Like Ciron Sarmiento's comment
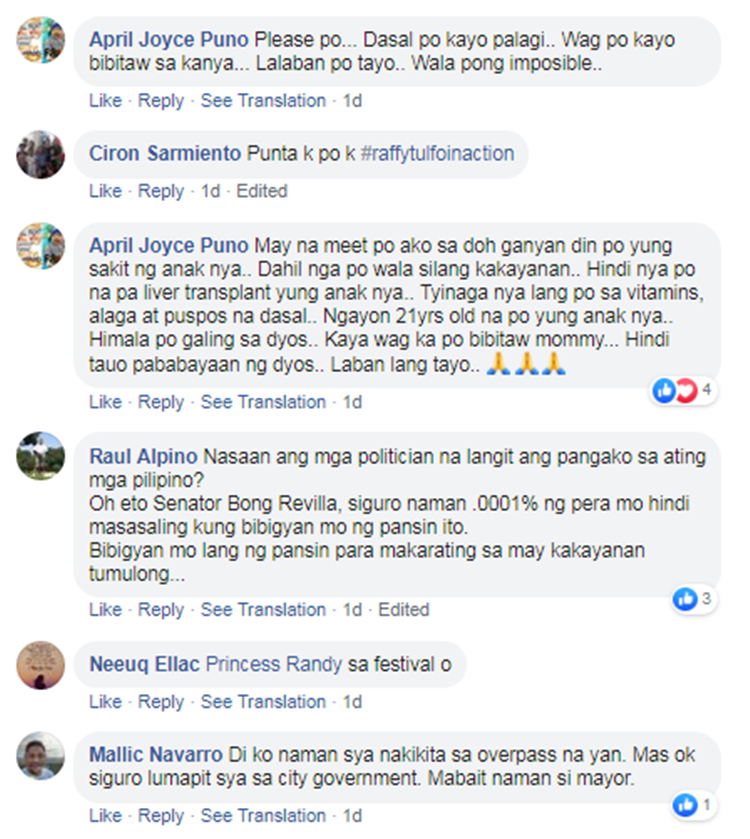 105,191
